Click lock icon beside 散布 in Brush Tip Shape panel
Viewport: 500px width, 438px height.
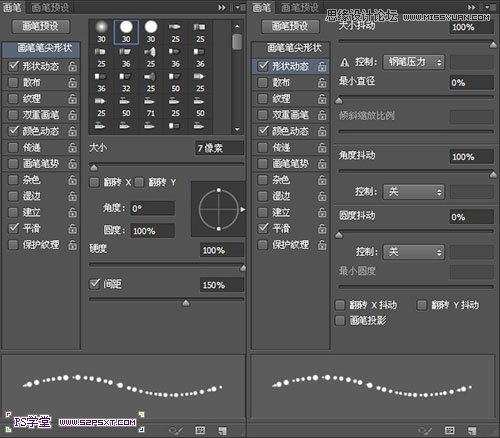72,83
